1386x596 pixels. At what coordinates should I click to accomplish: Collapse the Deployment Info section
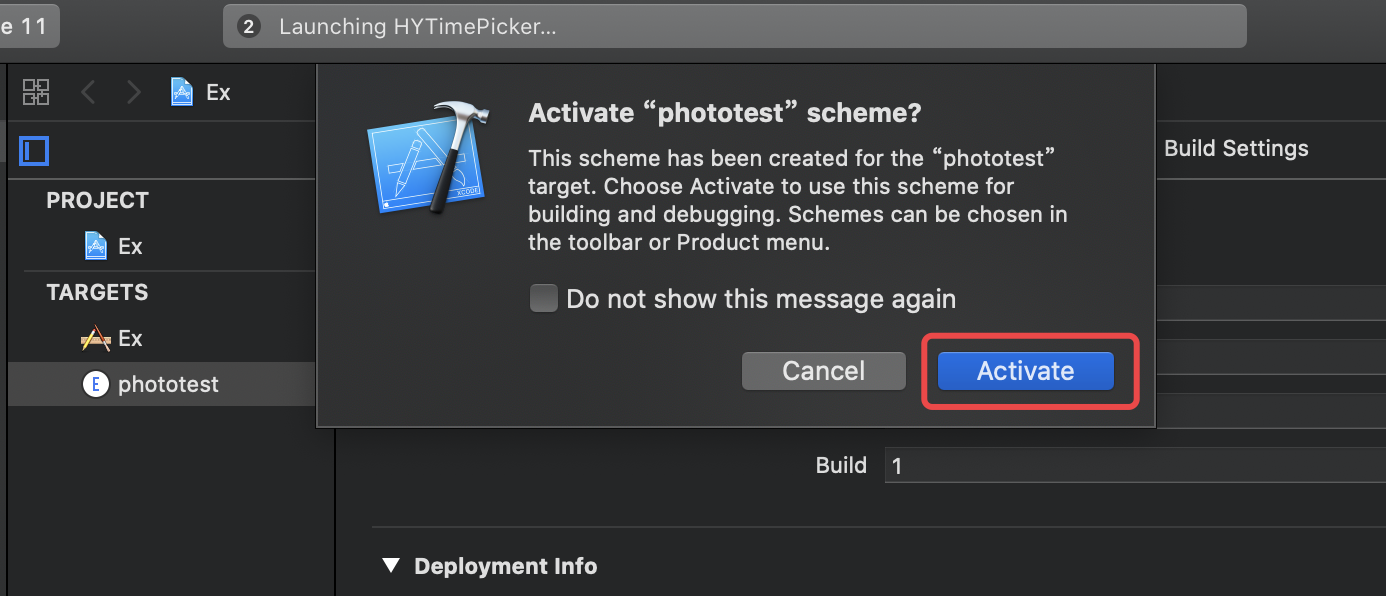pos(390,566)
